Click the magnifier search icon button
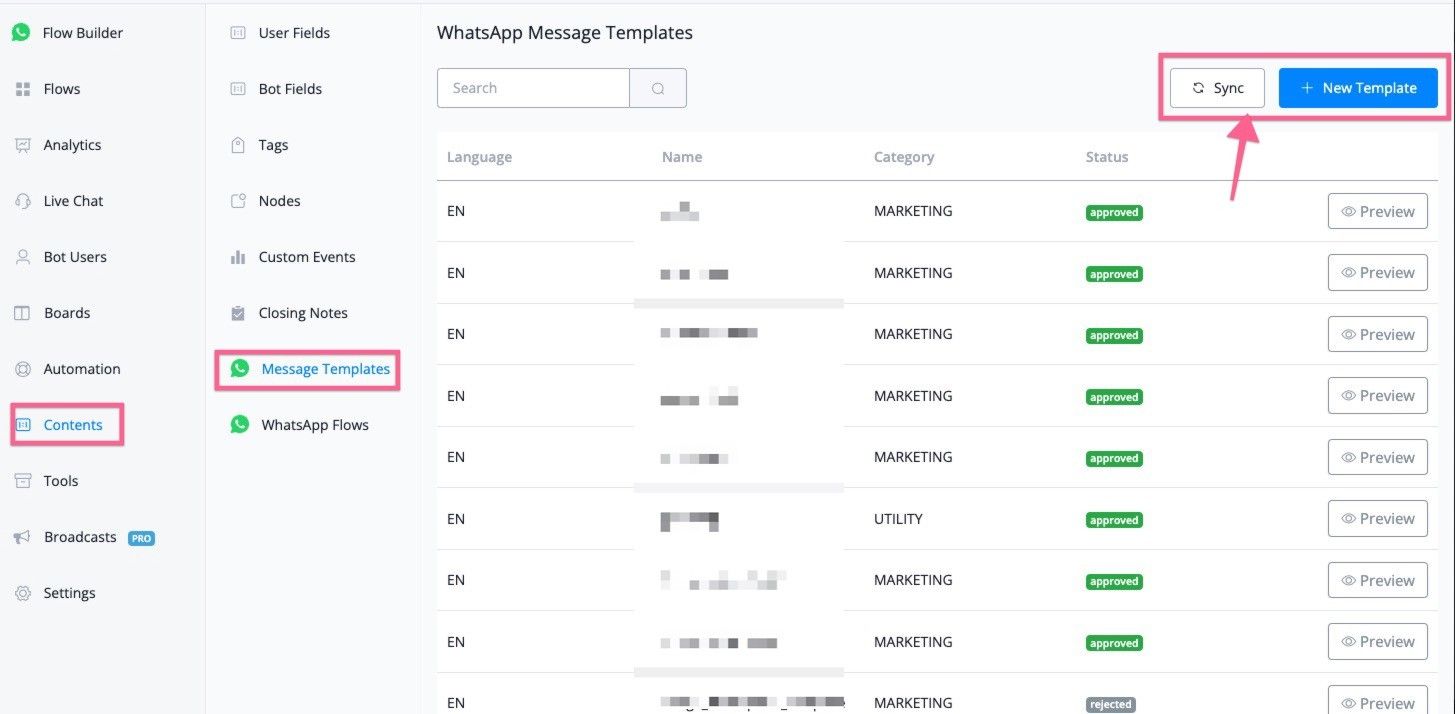The image size is (1456, 714). (658, 88)
